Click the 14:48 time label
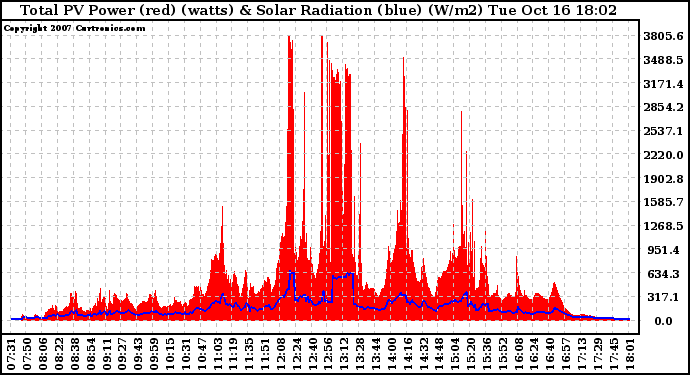690x375 pixels. [x=438, y=354]
